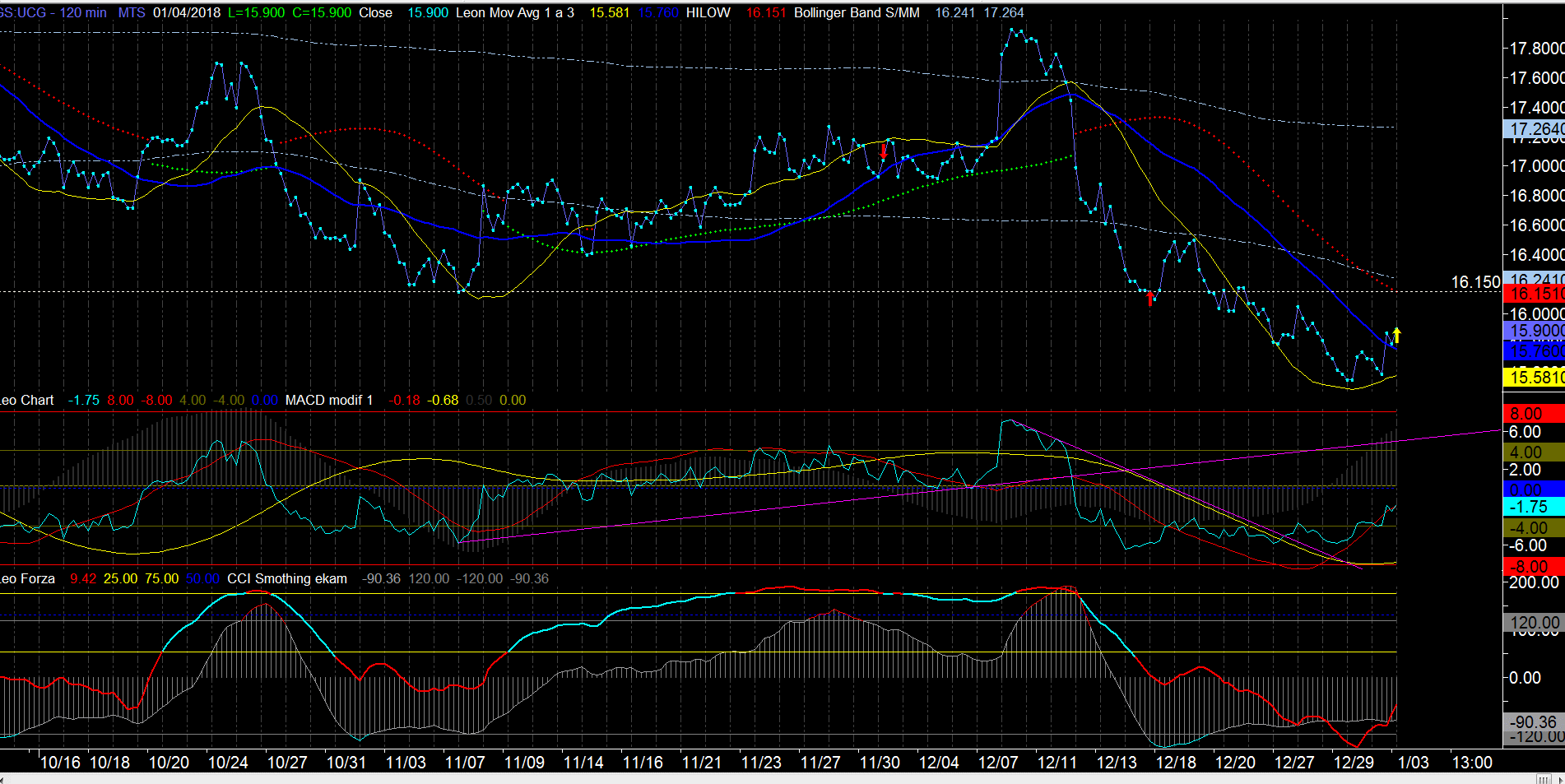Viewport: 1565px width, 784px height.
Task: Click the cyan '-1.75' value beside Leo Chart
Action: 83,400
